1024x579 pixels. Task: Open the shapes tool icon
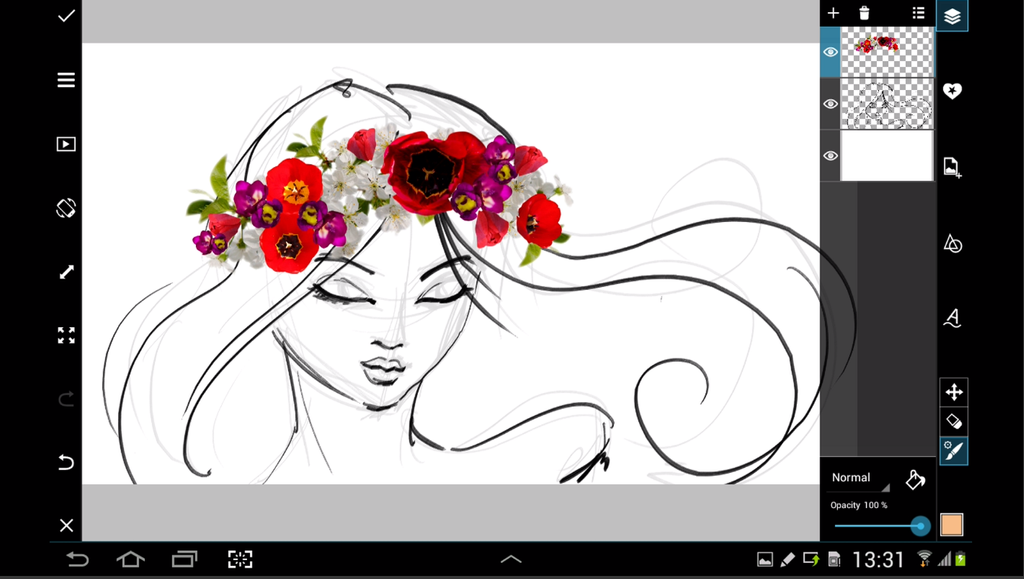tap(952, 243)
